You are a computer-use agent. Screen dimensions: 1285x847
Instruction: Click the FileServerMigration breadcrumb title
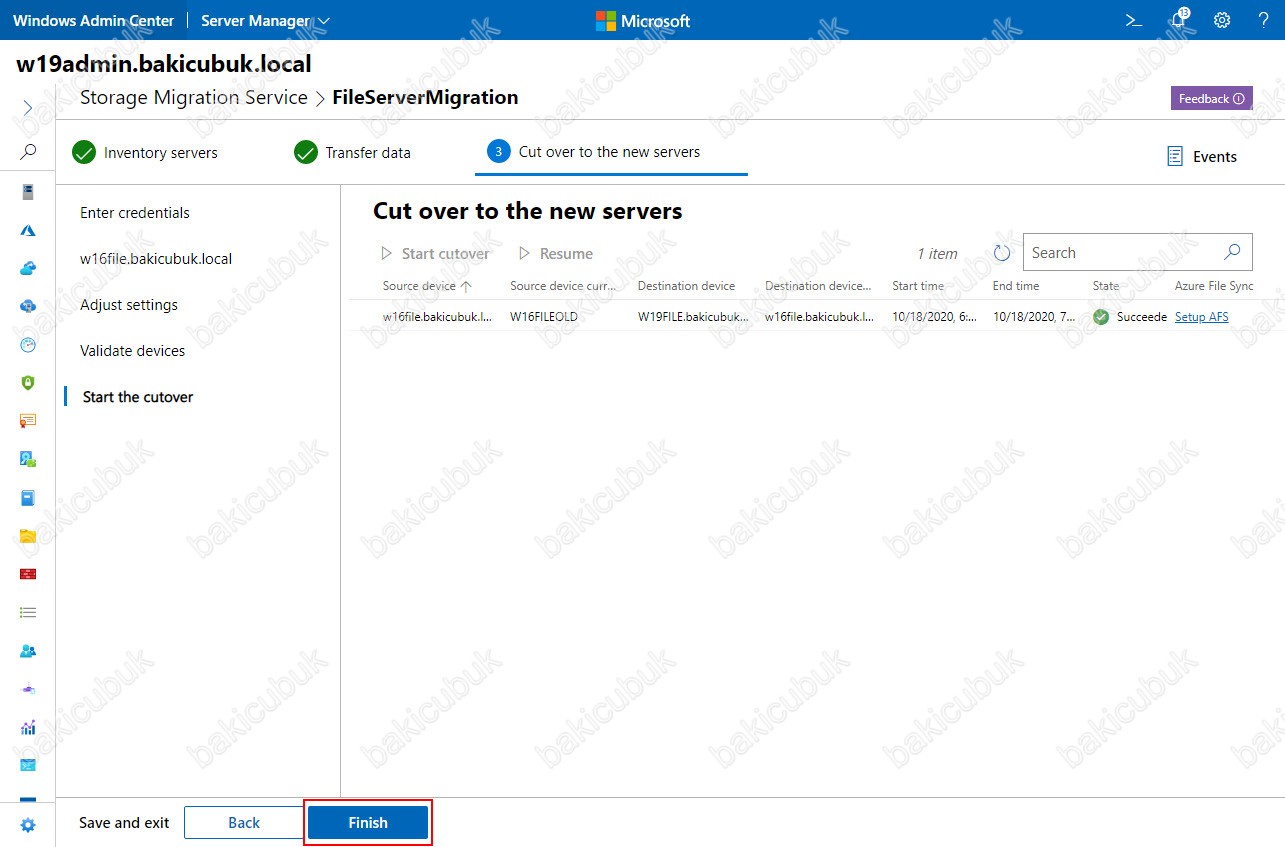click(425, 97)
